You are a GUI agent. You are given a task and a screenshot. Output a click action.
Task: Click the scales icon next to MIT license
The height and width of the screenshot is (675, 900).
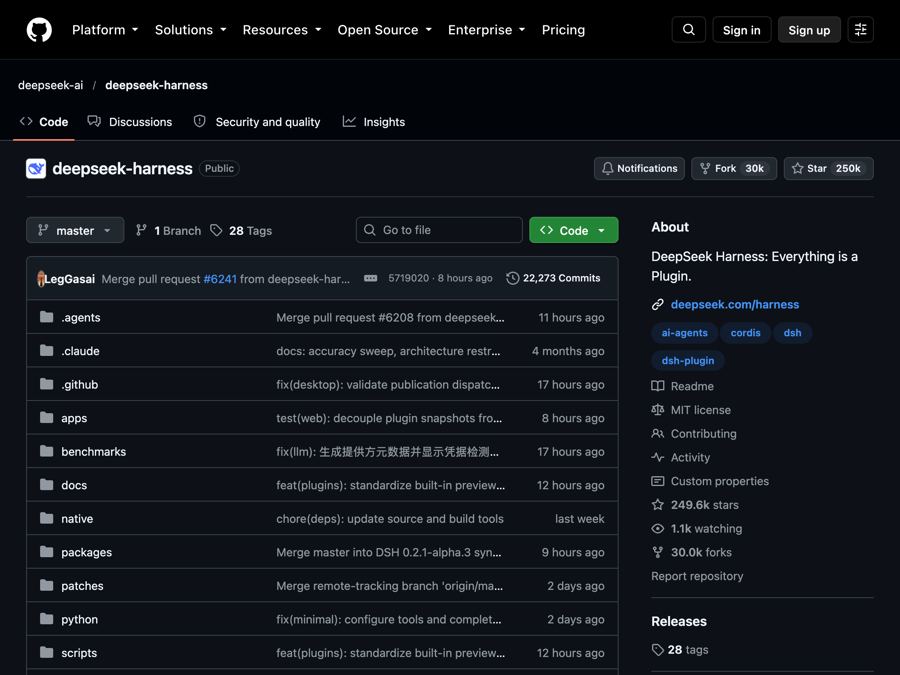click(658, 410)
